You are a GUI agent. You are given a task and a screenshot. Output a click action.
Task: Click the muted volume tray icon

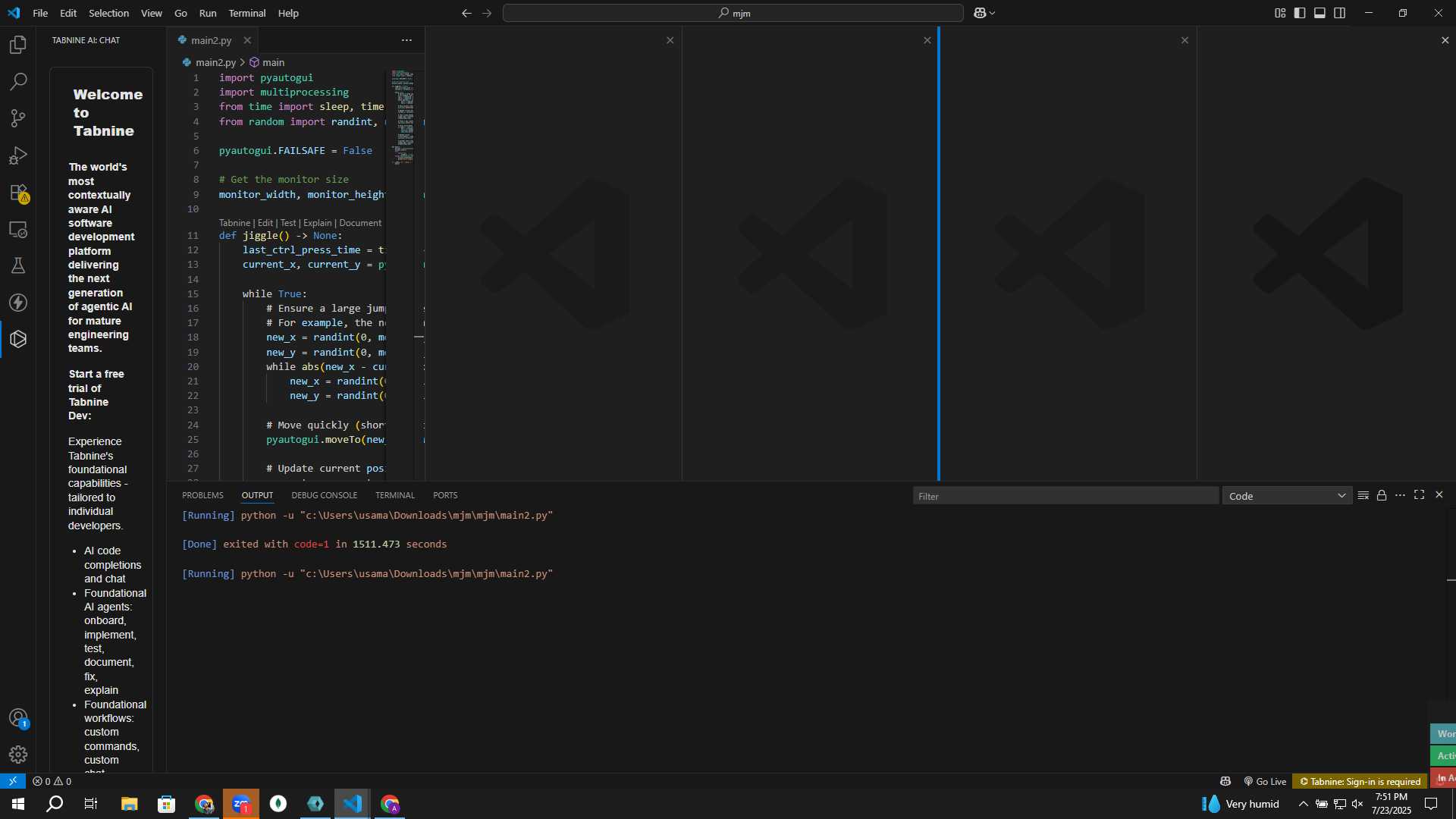[1357, 804]
